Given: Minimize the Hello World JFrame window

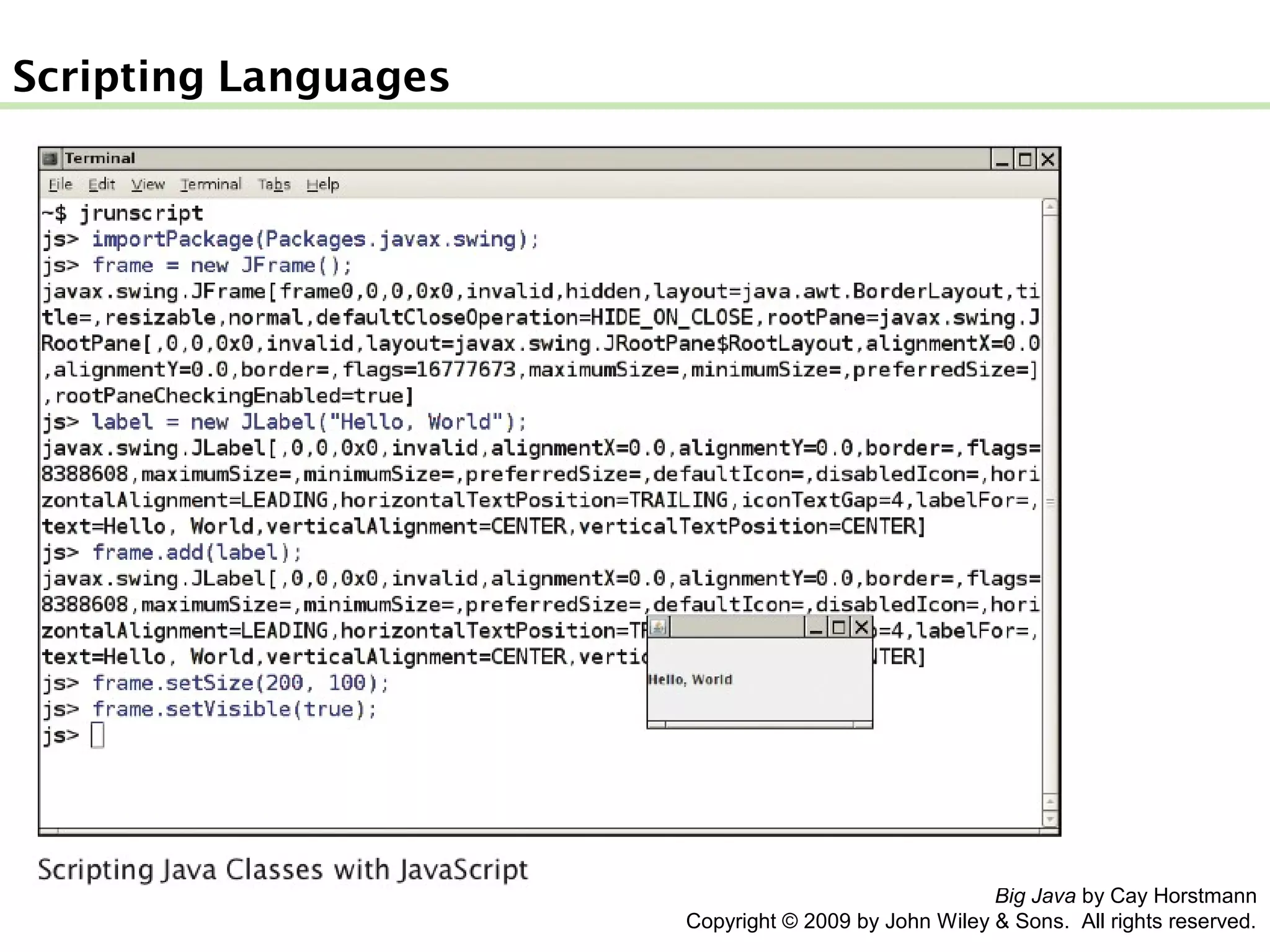Looking at the screenshot, I should [x=816, y=628].
